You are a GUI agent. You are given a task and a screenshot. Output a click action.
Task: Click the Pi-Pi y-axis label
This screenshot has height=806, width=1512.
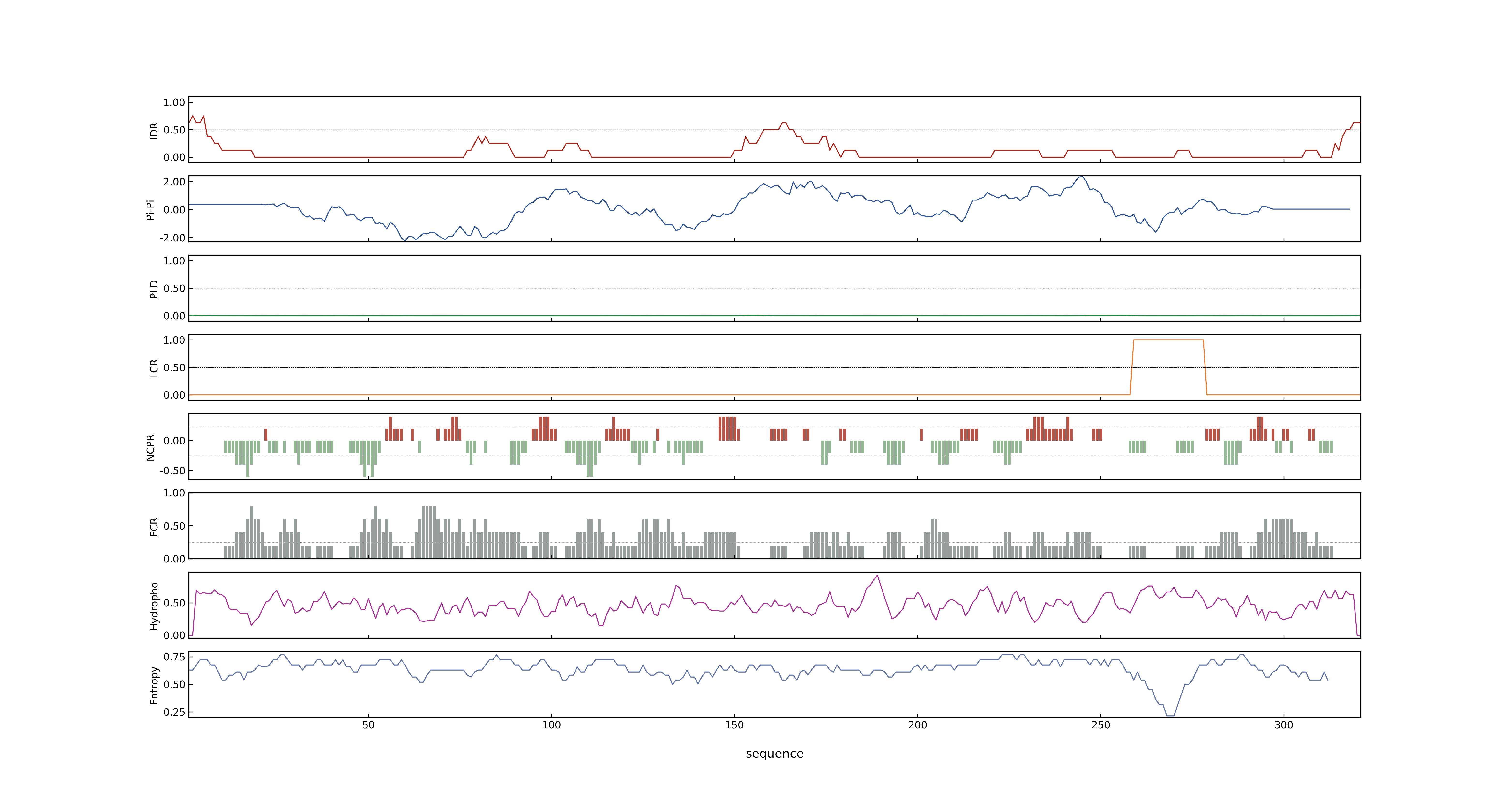[150, 209]
